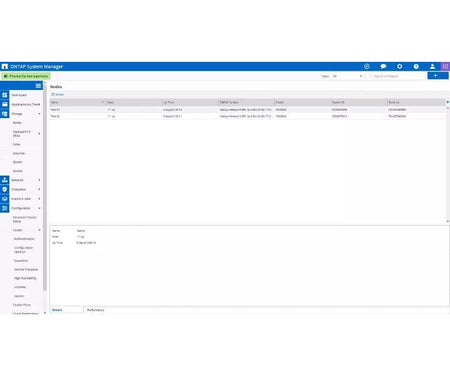Open Authentication under Cluster
The image size is (450, 375).
(24, 239)
